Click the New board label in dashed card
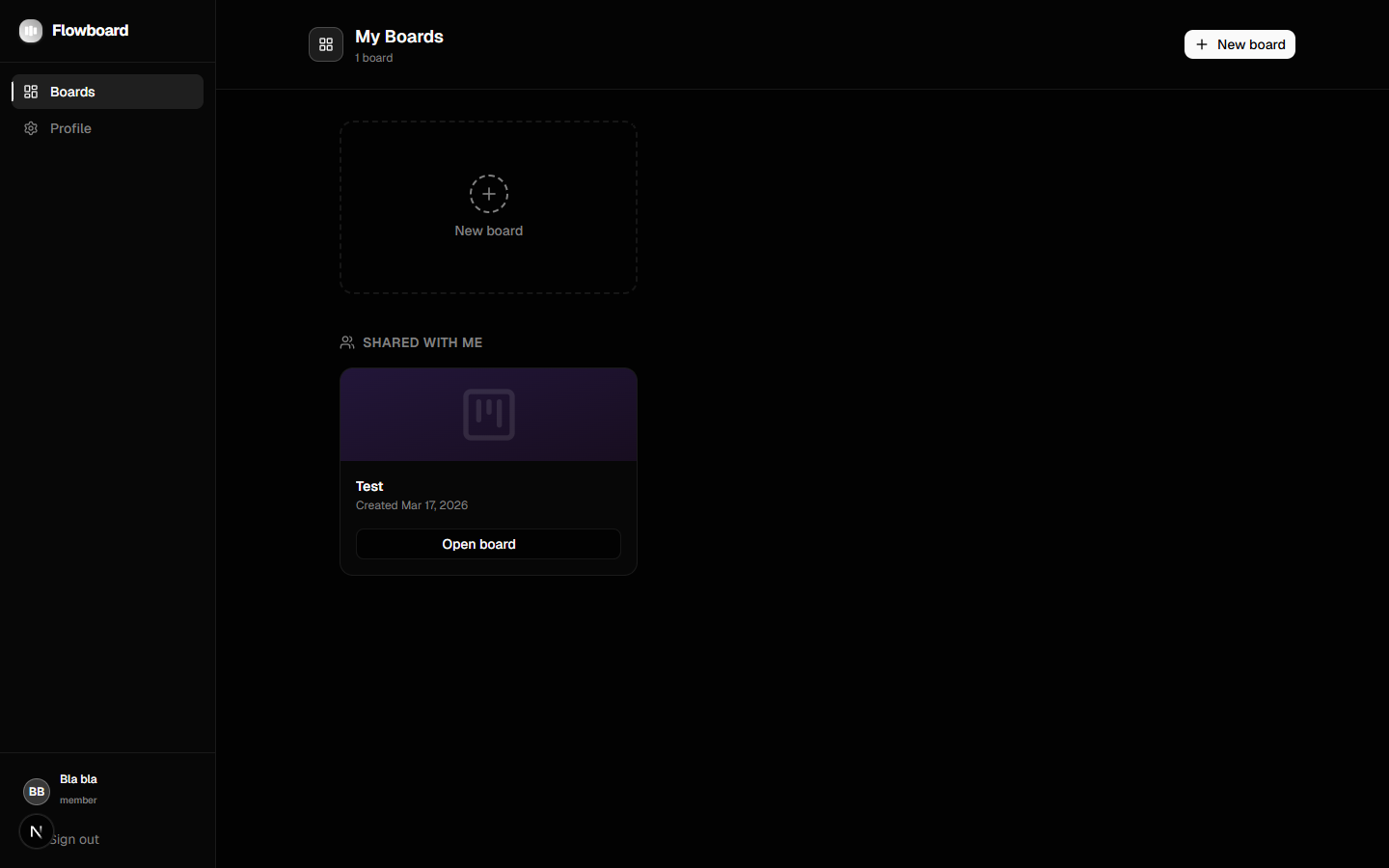This screenshot has width=1389, height=868. (489, 231)
